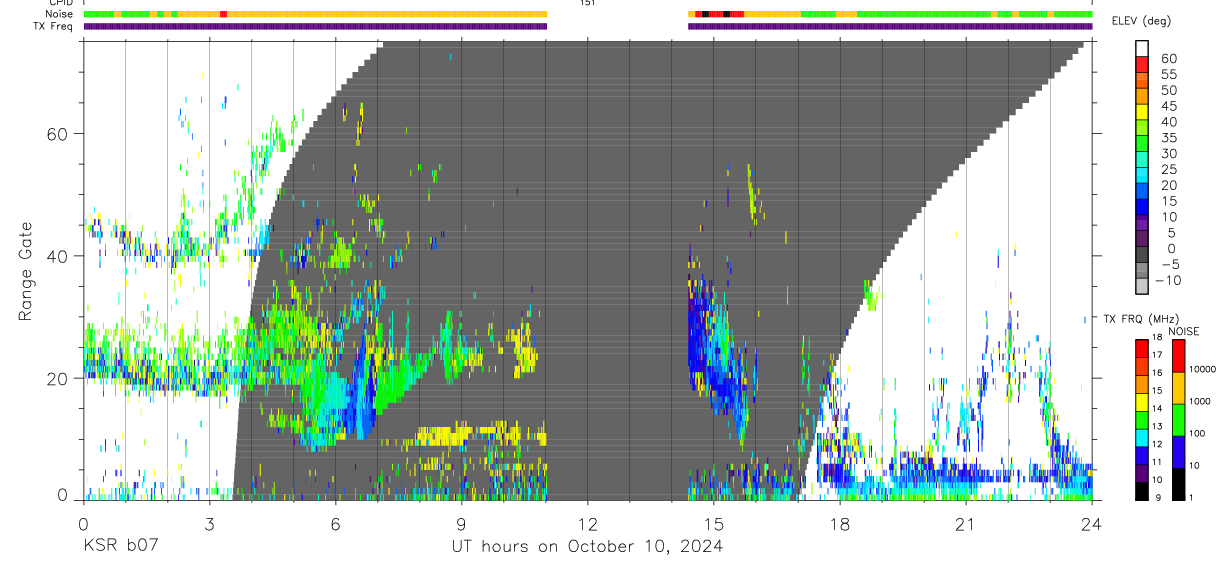The image size is (1228, 567).
Task: Click the red segment of the ELEV colorbar
Action: coord(1142,64)
